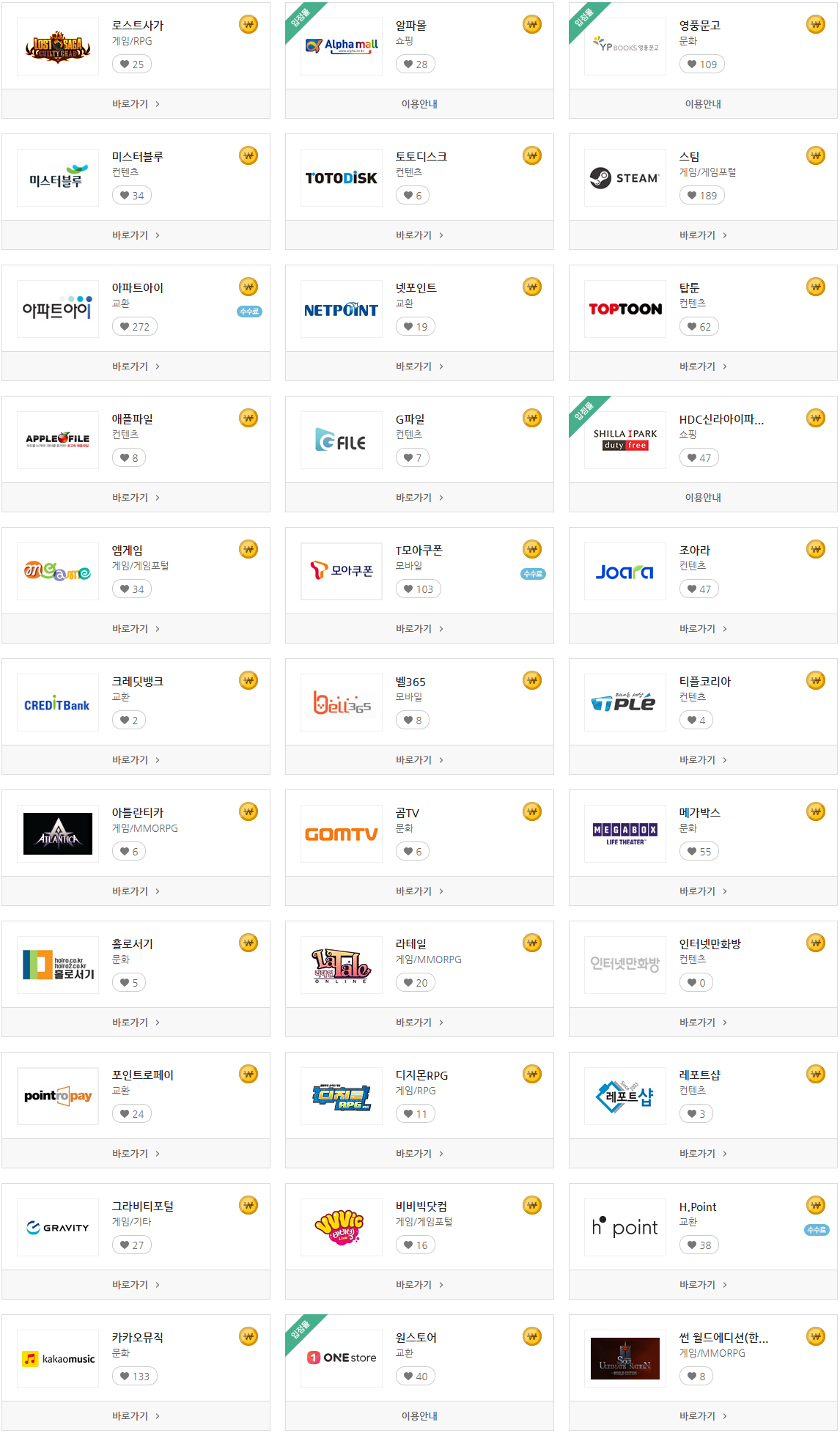The width and height of the screenshot is (840, 1433).
Task: Click the 게임/MMORPG label under 라테일
Action: [x=429, y=959]
